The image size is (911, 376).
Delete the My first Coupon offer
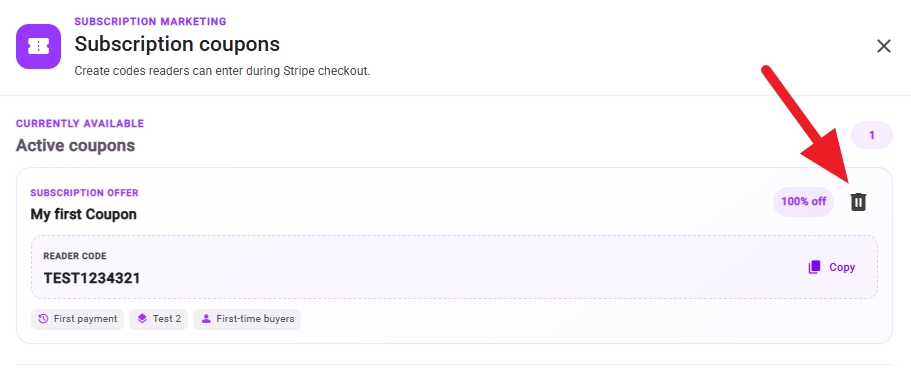[x=858, y=202]
